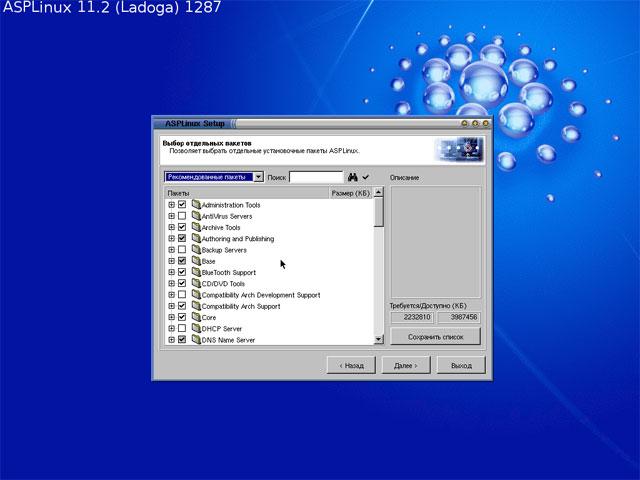This screenshot has height=480, width=640.
Task: Expand the AntiVirus Servers tree node
Action: click(171, 216)
